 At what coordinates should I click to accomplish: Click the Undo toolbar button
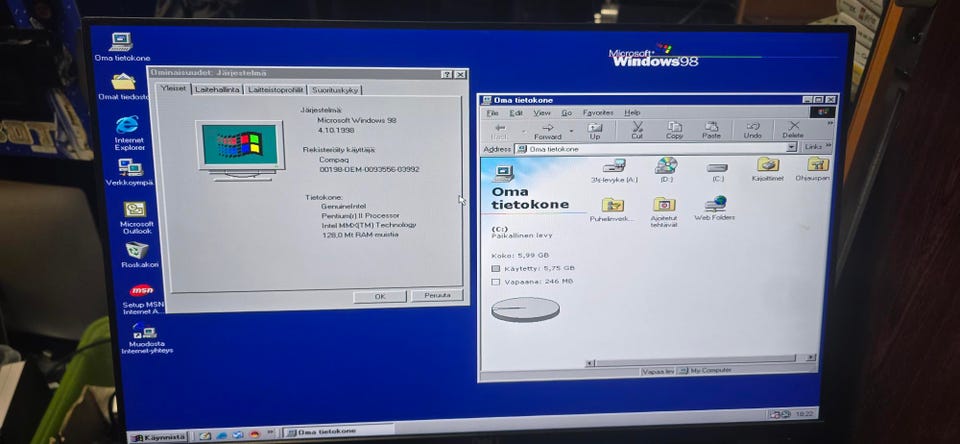click(753, 130)
